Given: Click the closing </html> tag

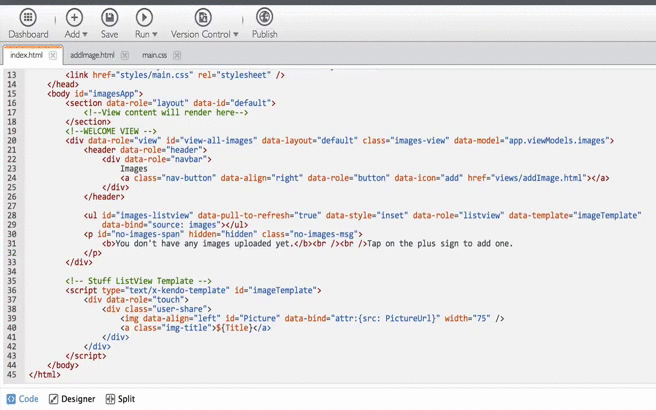Looking at the screenshot, I should (x=44, y=375).
